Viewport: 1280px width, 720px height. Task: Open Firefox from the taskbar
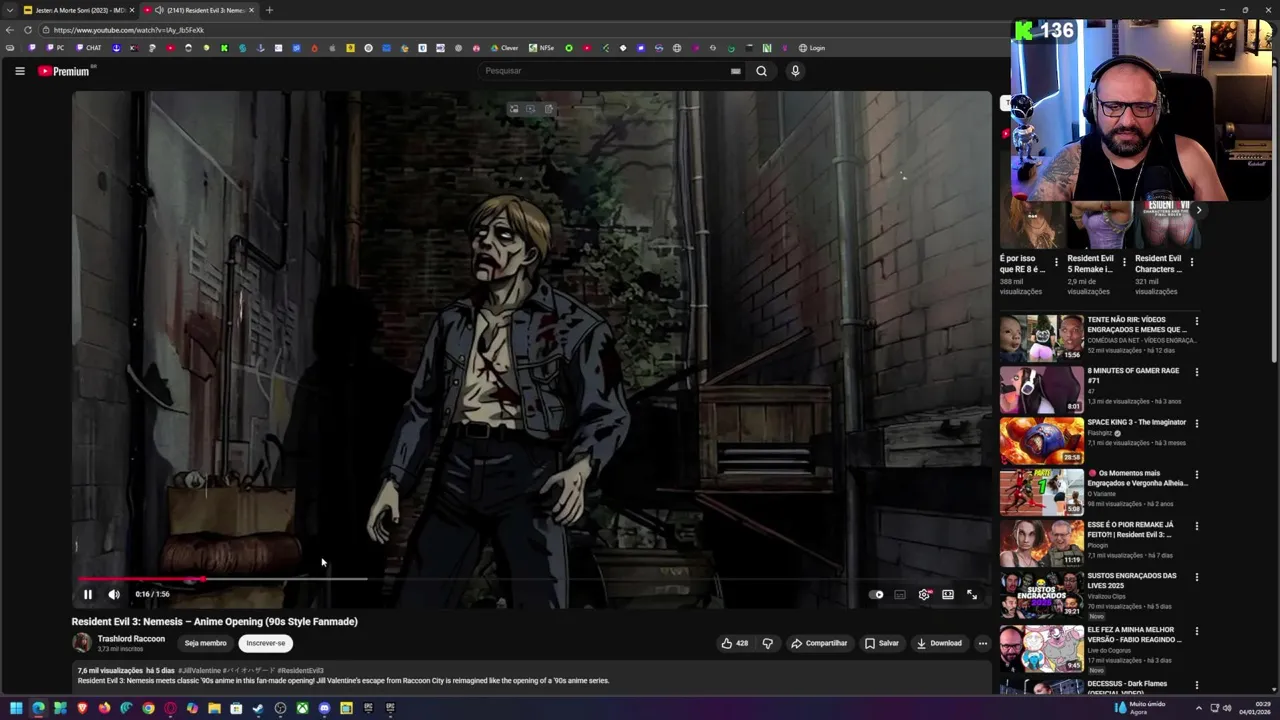[x=104, y=709]
